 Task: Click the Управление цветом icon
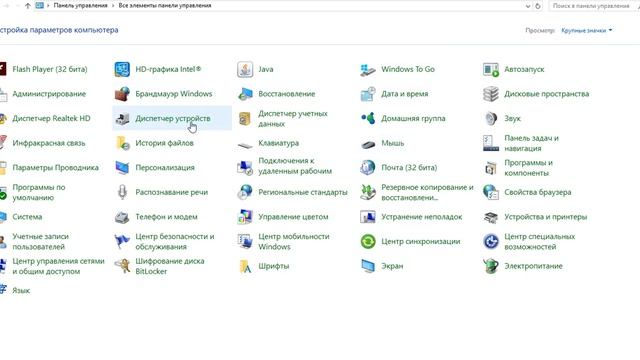pyautogui.click(x=245, y=217)
